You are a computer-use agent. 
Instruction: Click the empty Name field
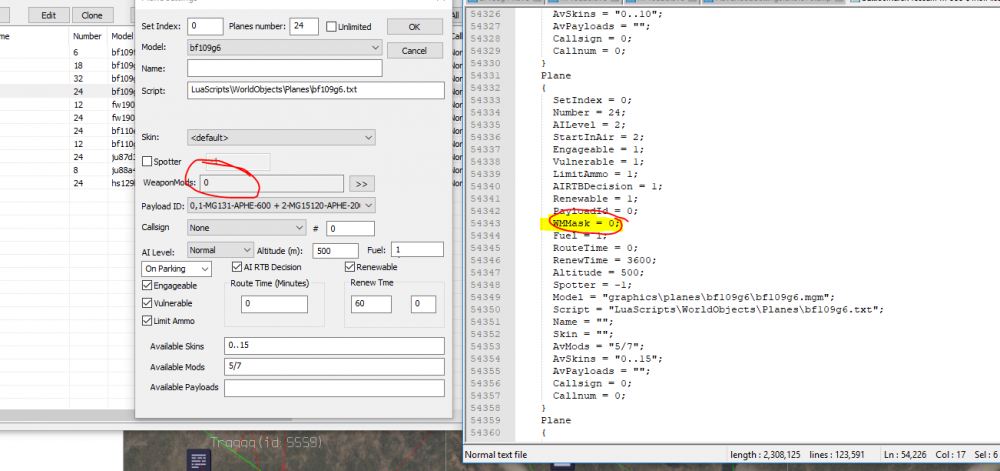click(284, 68)
